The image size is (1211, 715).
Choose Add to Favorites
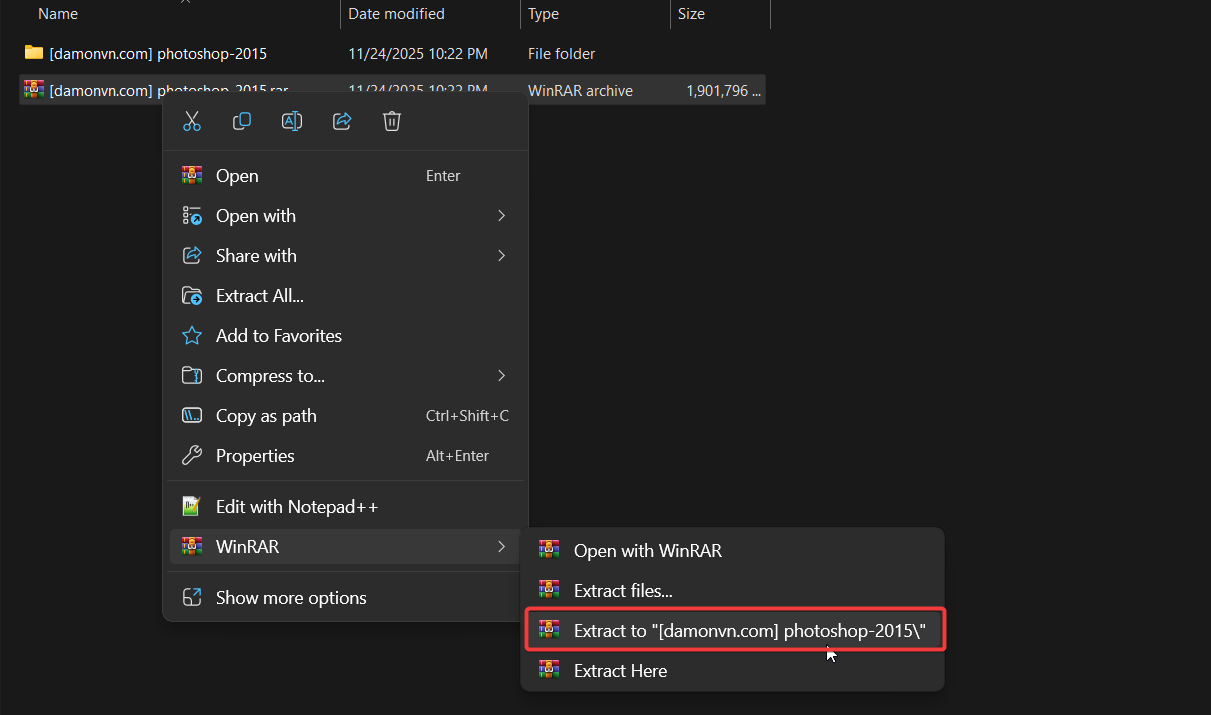point(346,335)
